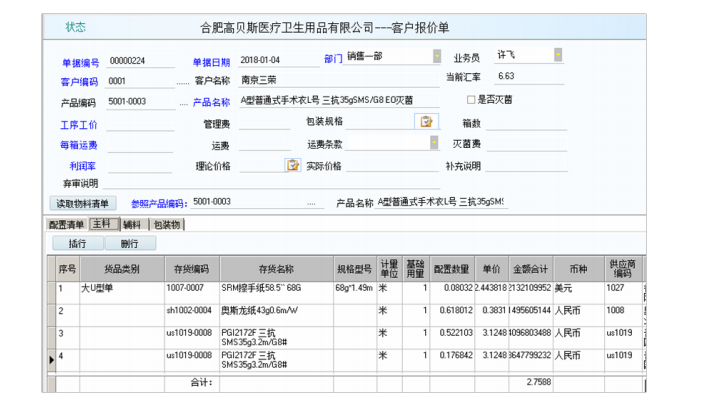Click the 单价 column header
This screenshot has height=405, width=703.
pyautogui.click(x=491, y=269)
